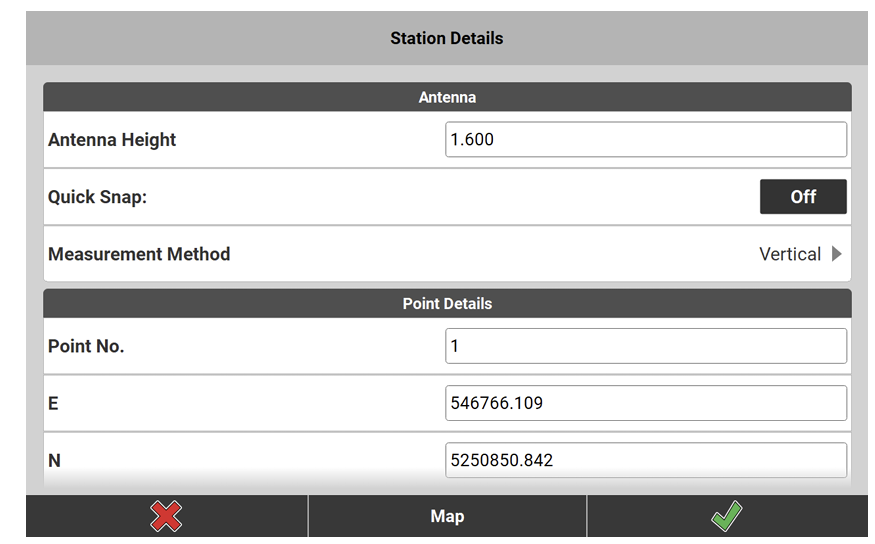Edit the E easting coordinate field
875x544 pixels.
[x=645, y=403]
